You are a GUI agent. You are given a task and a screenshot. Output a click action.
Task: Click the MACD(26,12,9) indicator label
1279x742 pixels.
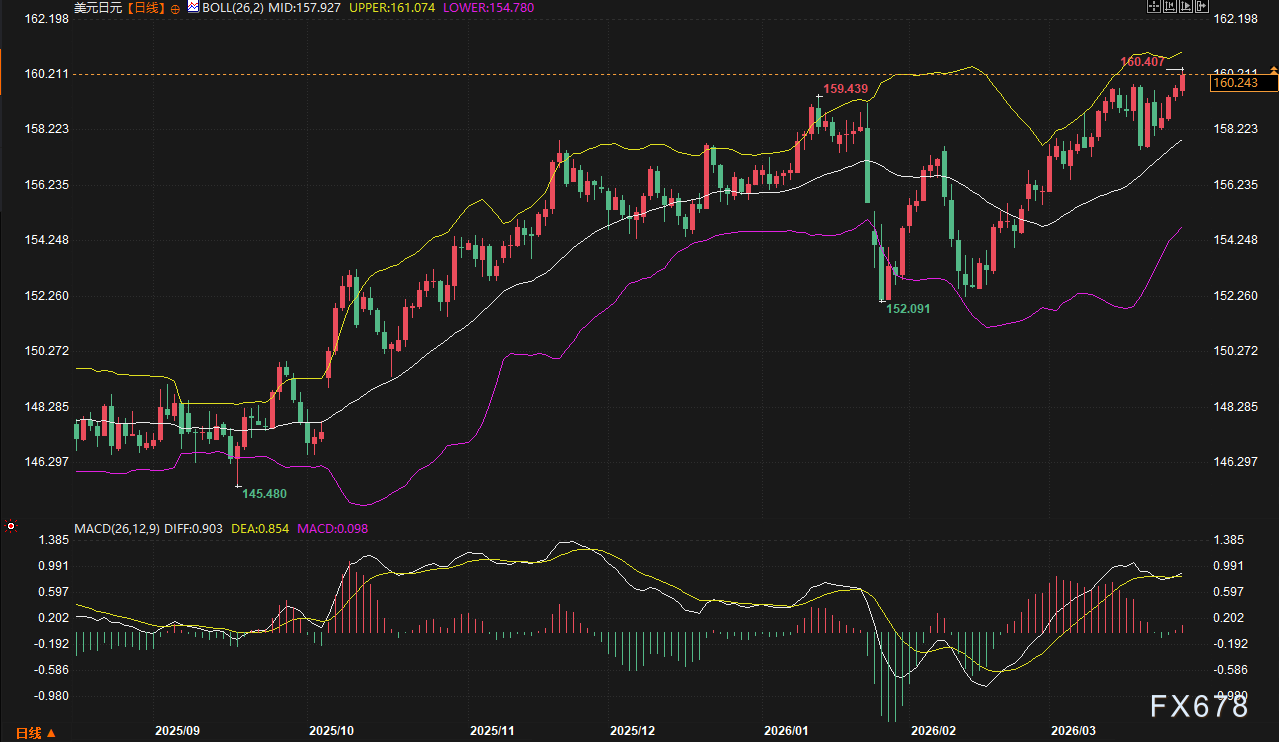point(114,527)
